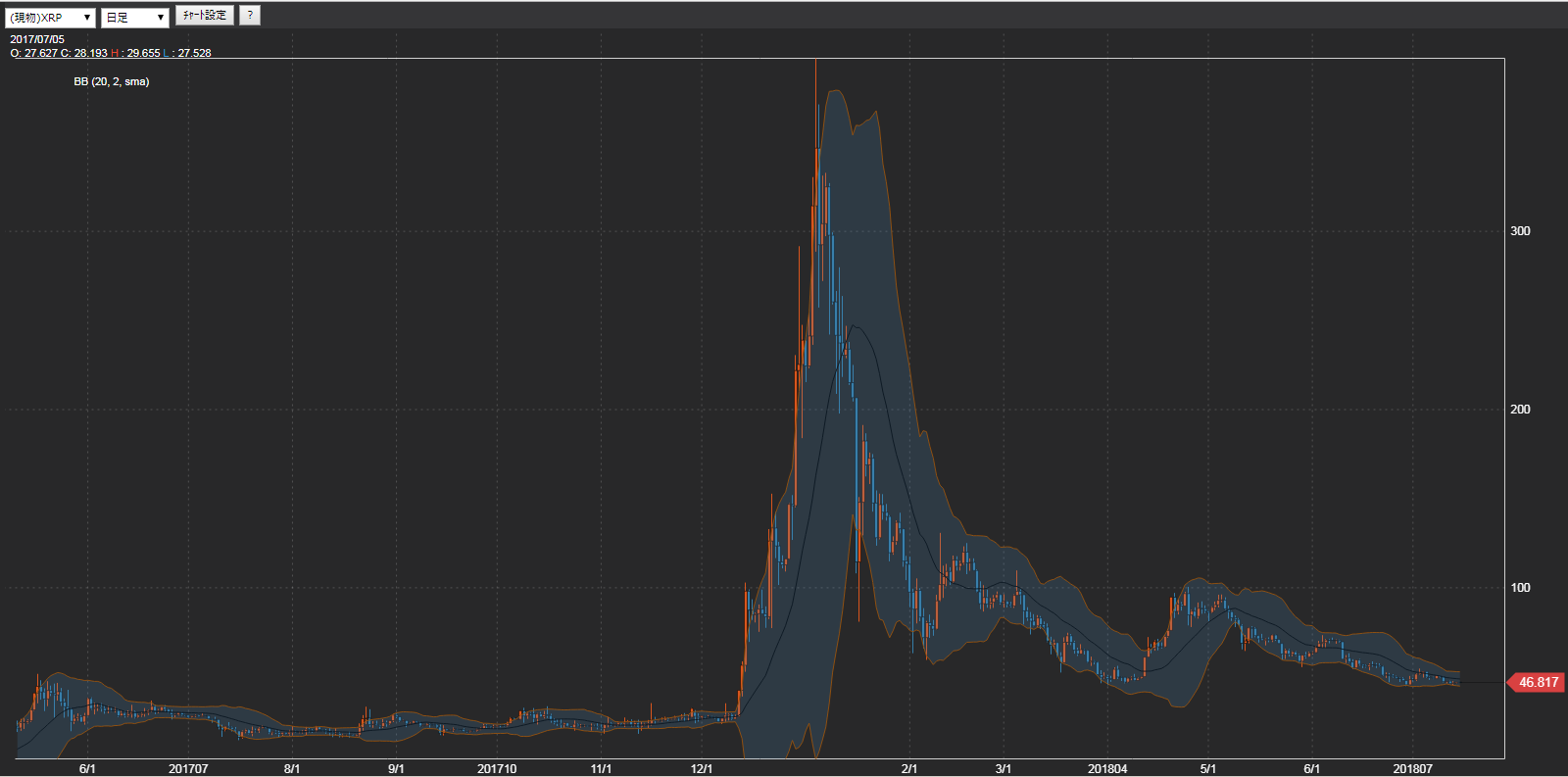The height and width of the screenshot is (777, 1568).
Task: Select the 201804 date axis label
Action: click(1107, 768)
